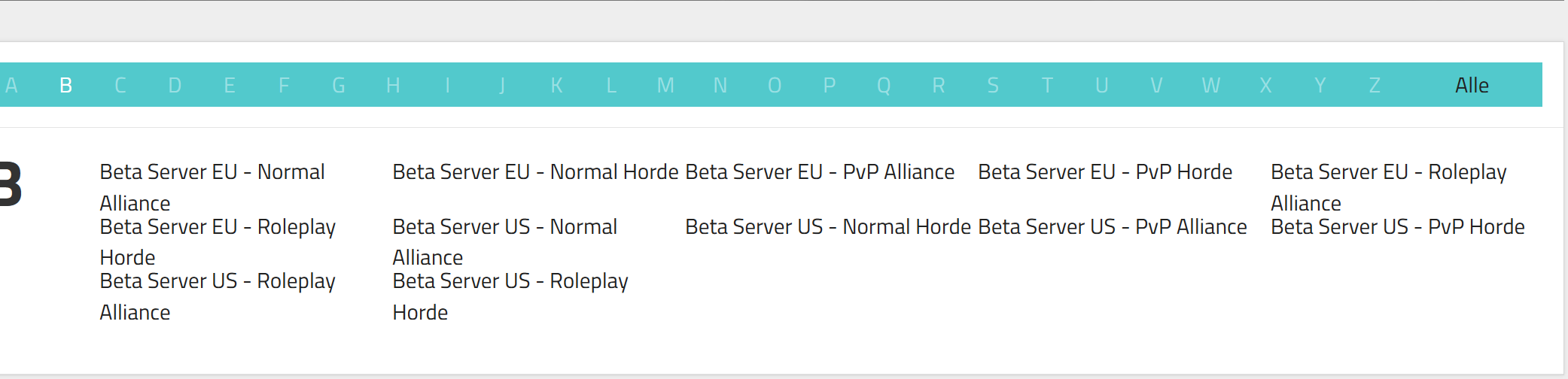Viewport: 1568px width, 379px height.
Task: Open Beta Server US - PvP Alliance
Action: 1113,227
